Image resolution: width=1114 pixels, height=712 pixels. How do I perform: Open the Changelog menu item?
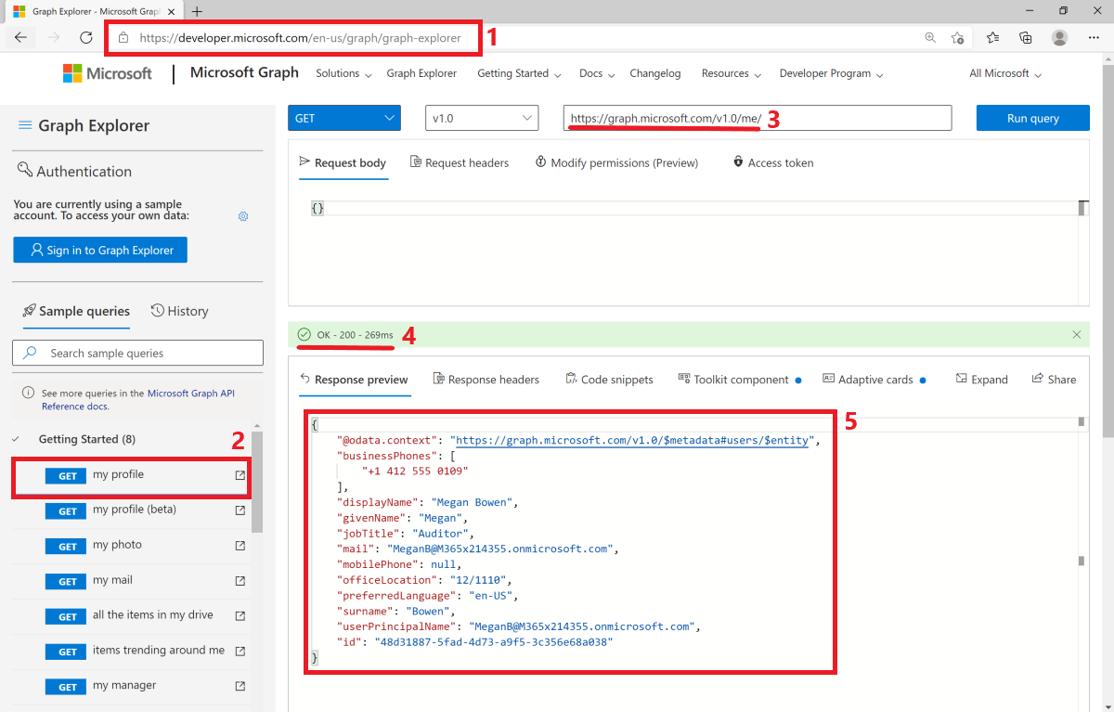point(655,73)
